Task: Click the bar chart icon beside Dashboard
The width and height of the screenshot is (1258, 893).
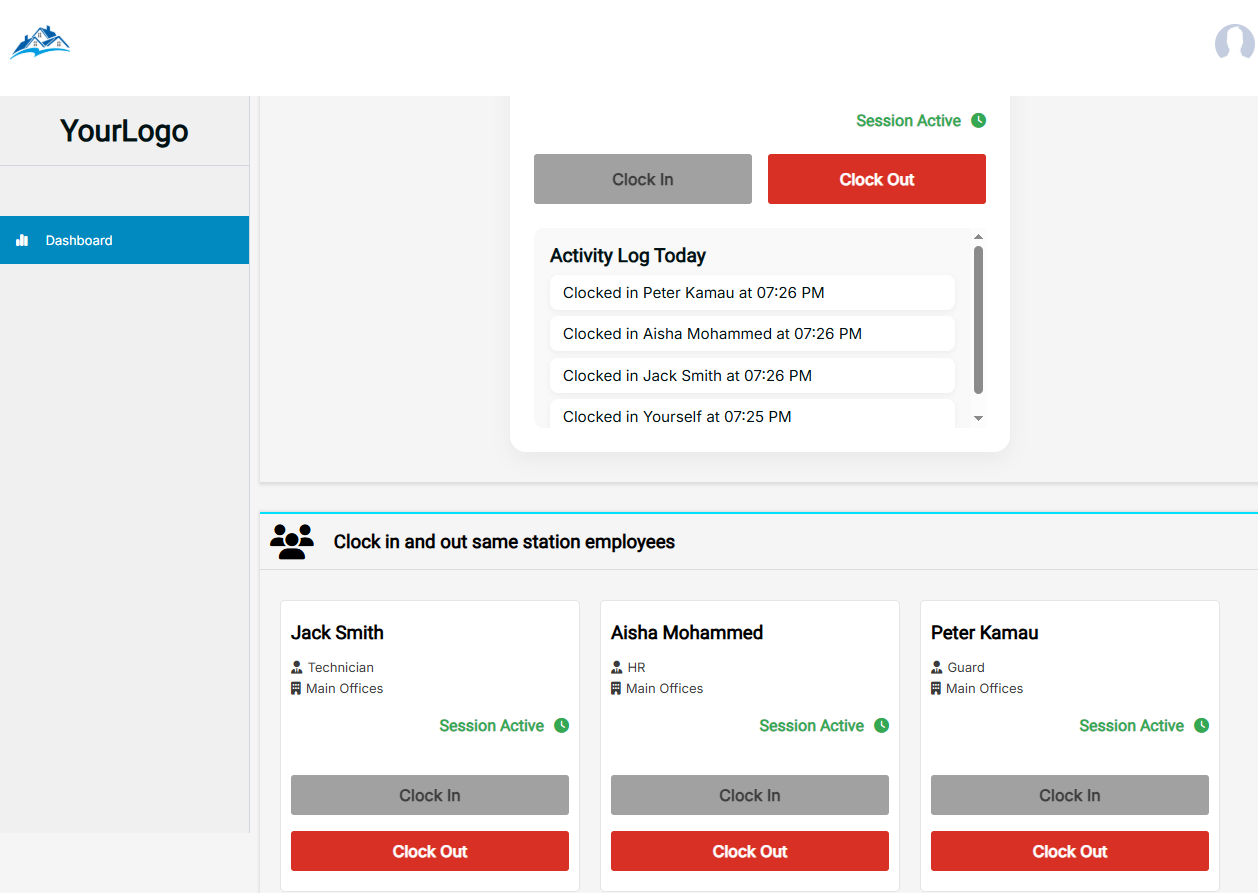Action: tap(21, 240)
